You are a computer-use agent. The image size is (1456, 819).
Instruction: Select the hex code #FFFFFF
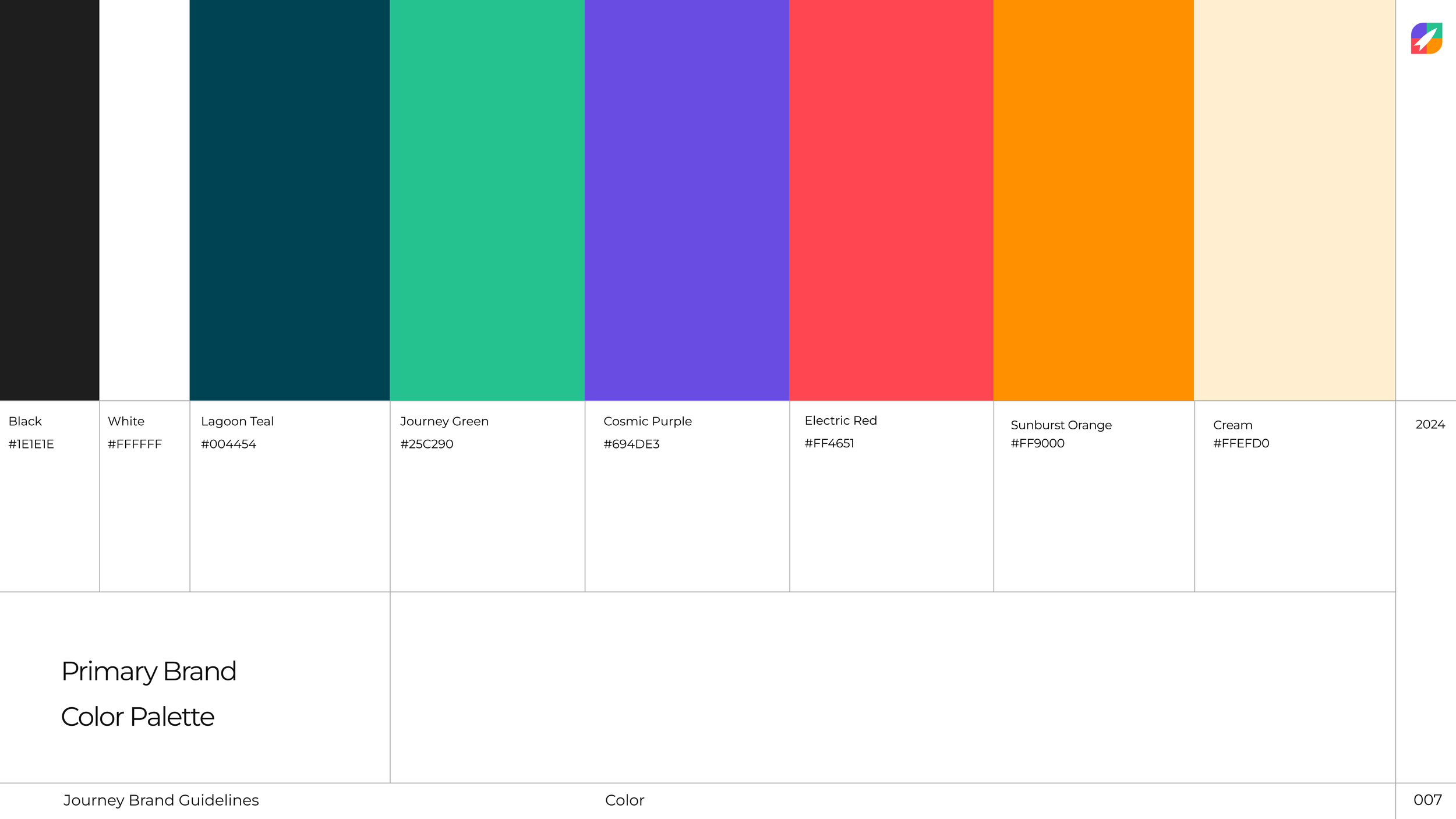[135, 444]
